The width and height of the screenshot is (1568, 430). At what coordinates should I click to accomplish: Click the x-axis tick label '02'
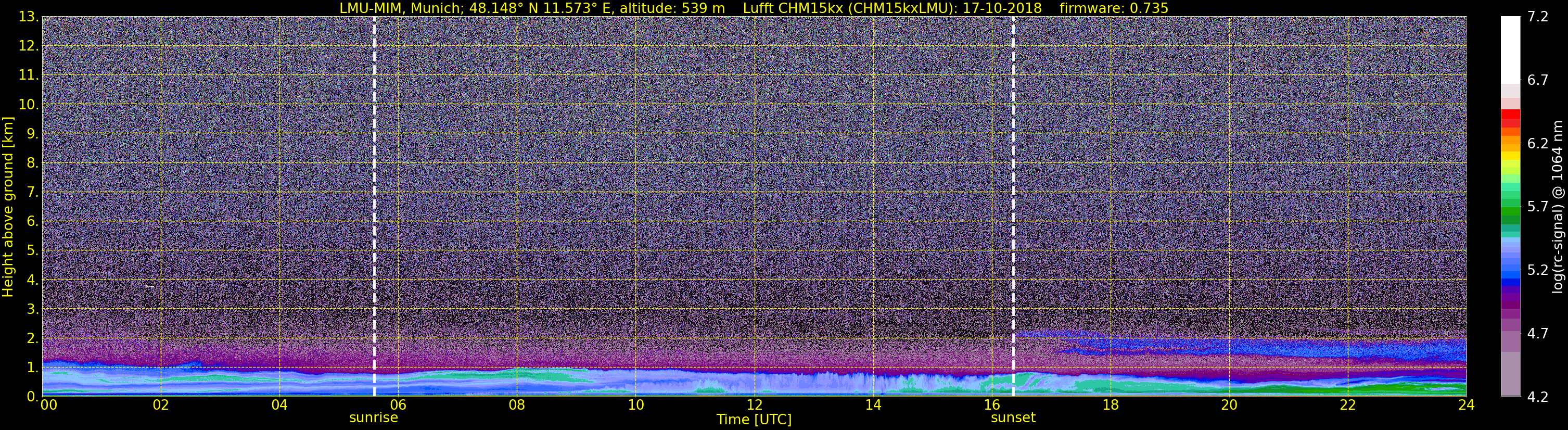click(161, 405)
